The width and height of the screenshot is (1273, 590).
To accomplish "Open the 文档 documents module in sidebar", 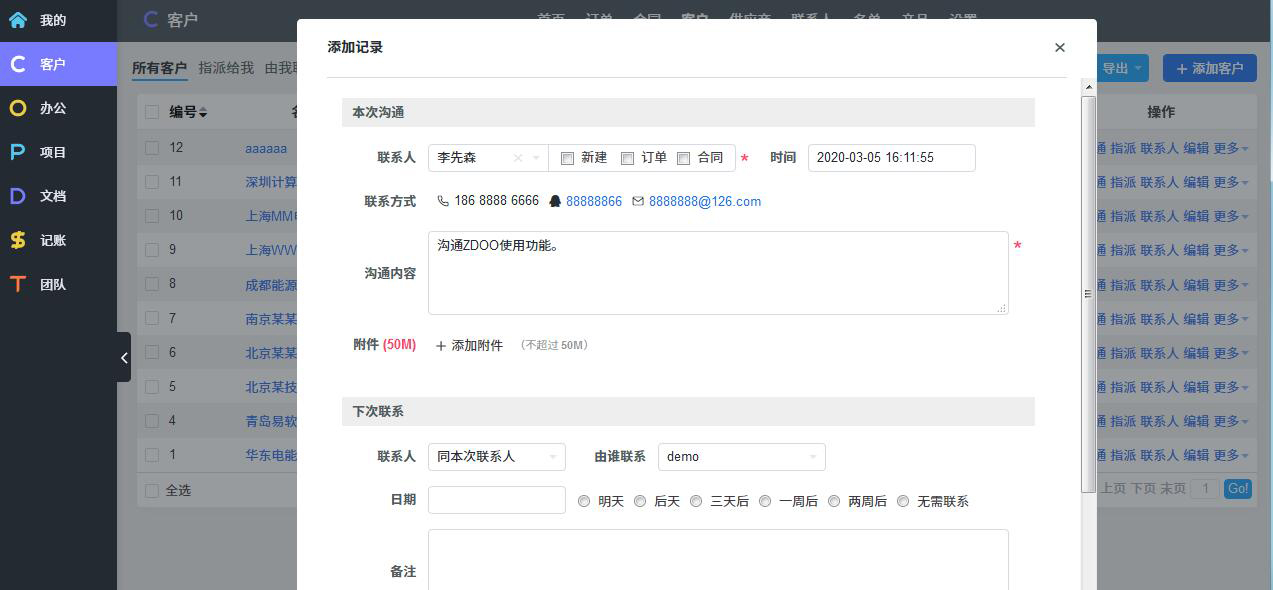I will pos(58,196).
